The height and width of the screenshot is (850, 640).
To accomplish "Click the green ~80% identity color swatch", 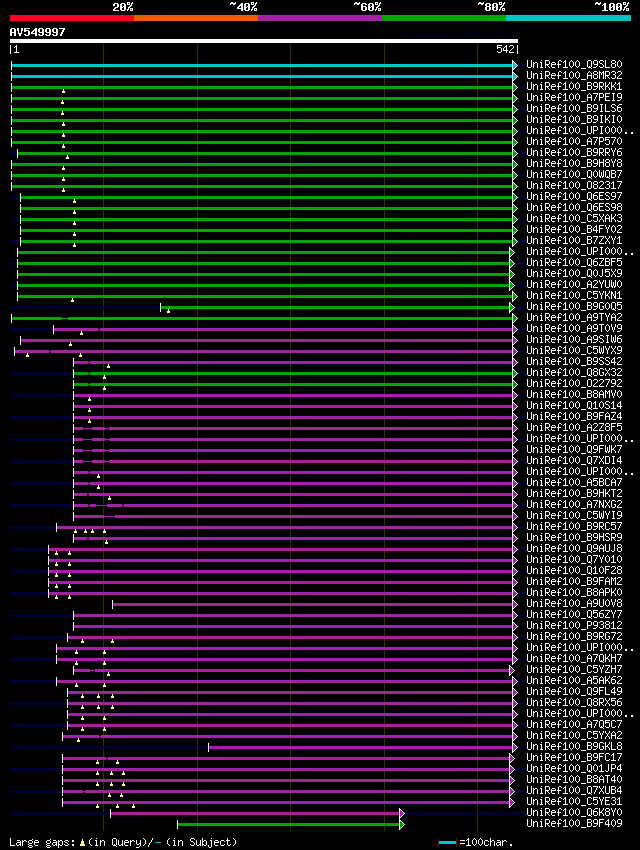I will coord(444,18).
